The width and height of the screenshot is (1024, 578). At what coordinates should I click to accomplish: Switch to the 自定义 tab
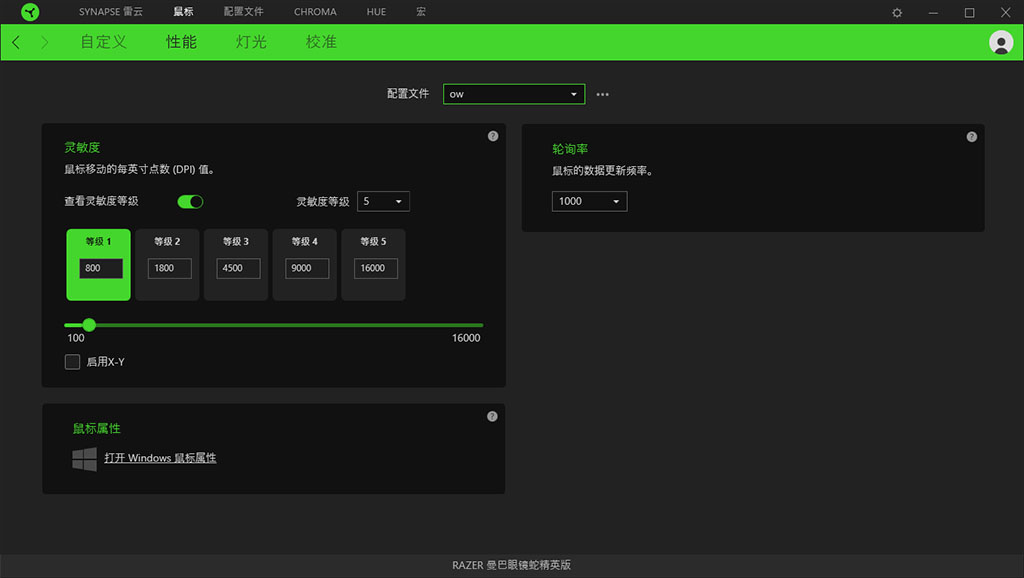click(104, 42)
